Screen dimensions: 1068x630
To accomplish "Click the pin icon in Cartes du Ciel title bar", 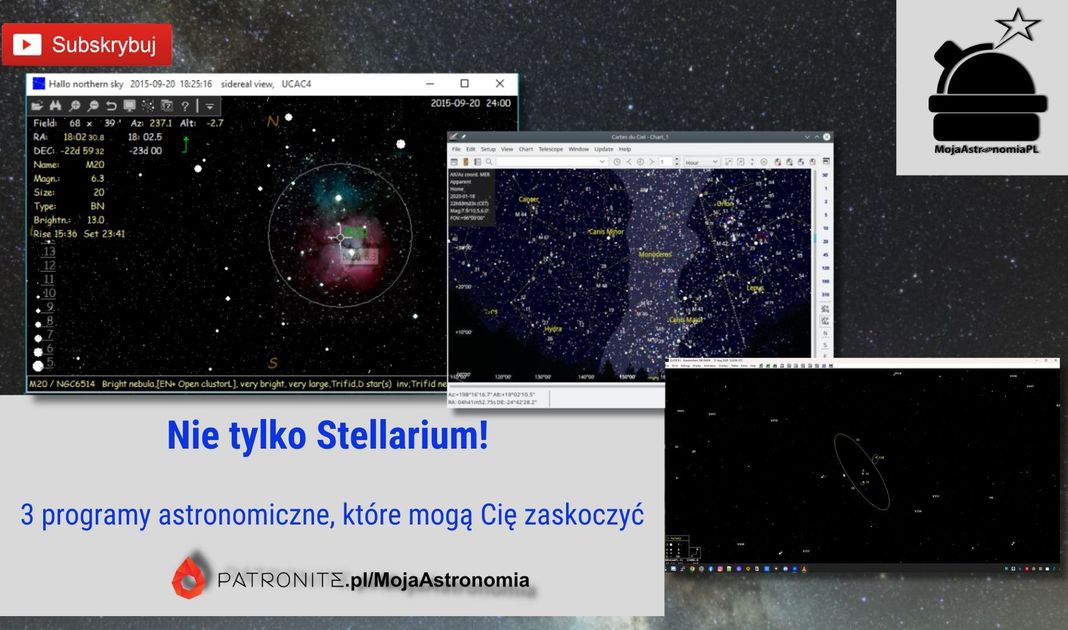I will (x=463, y=137).
